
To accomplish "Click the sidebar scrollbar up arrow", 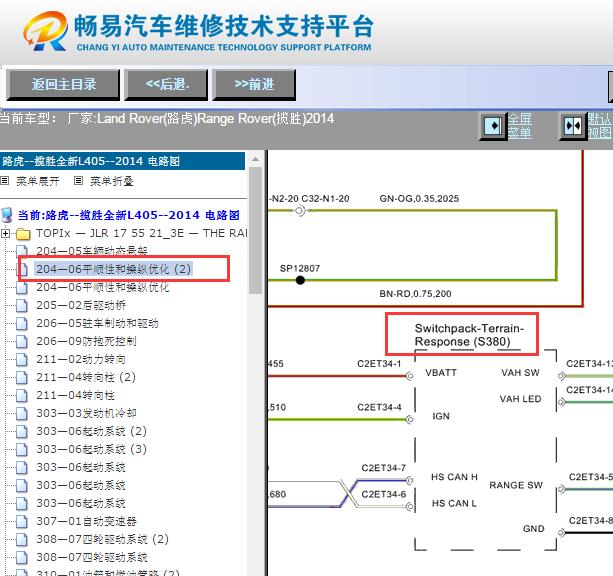I will (255, 159).
